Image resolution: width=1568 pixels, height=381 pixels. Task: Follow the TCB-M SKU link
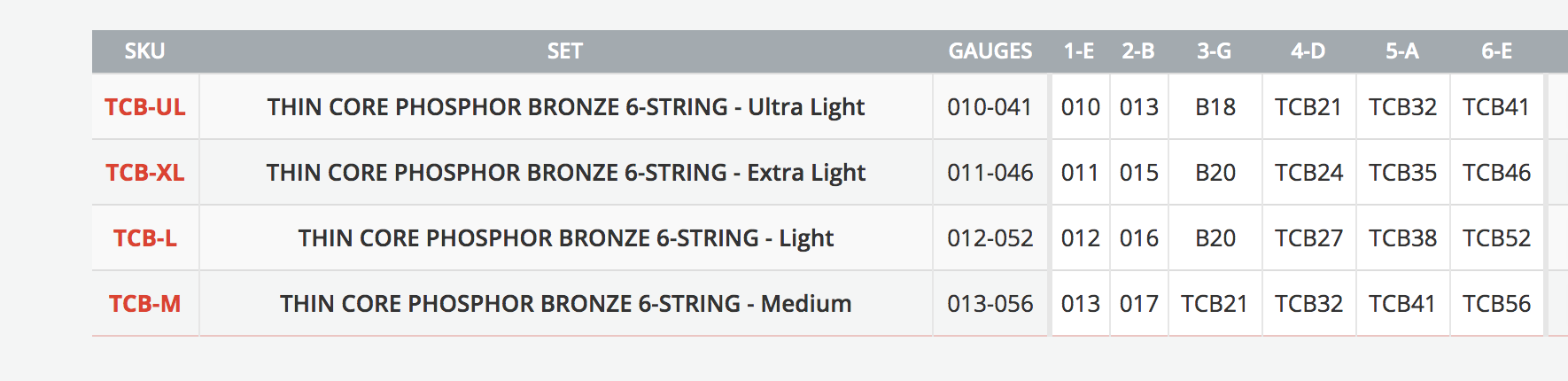click(x=145, y=304)
